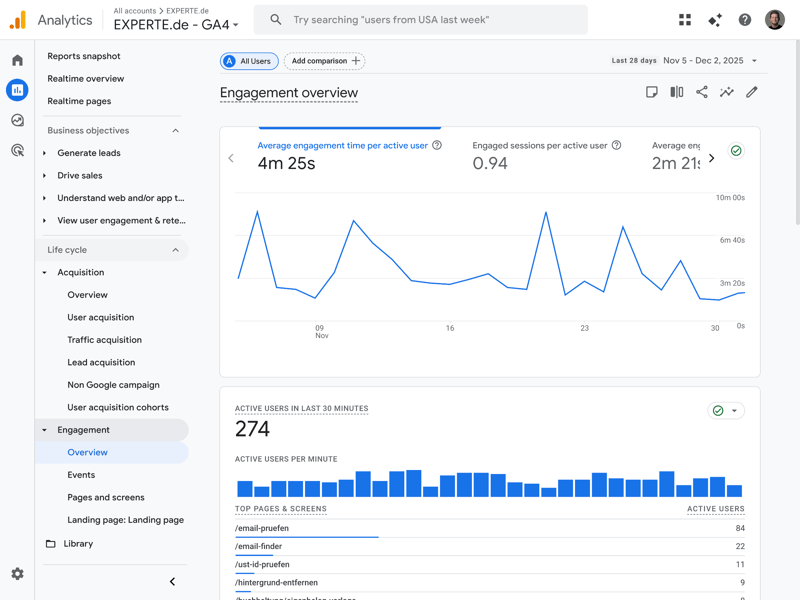Open the Advertising icon in left rail
This screenshot has height=600, width=800.
click(17, 150)
